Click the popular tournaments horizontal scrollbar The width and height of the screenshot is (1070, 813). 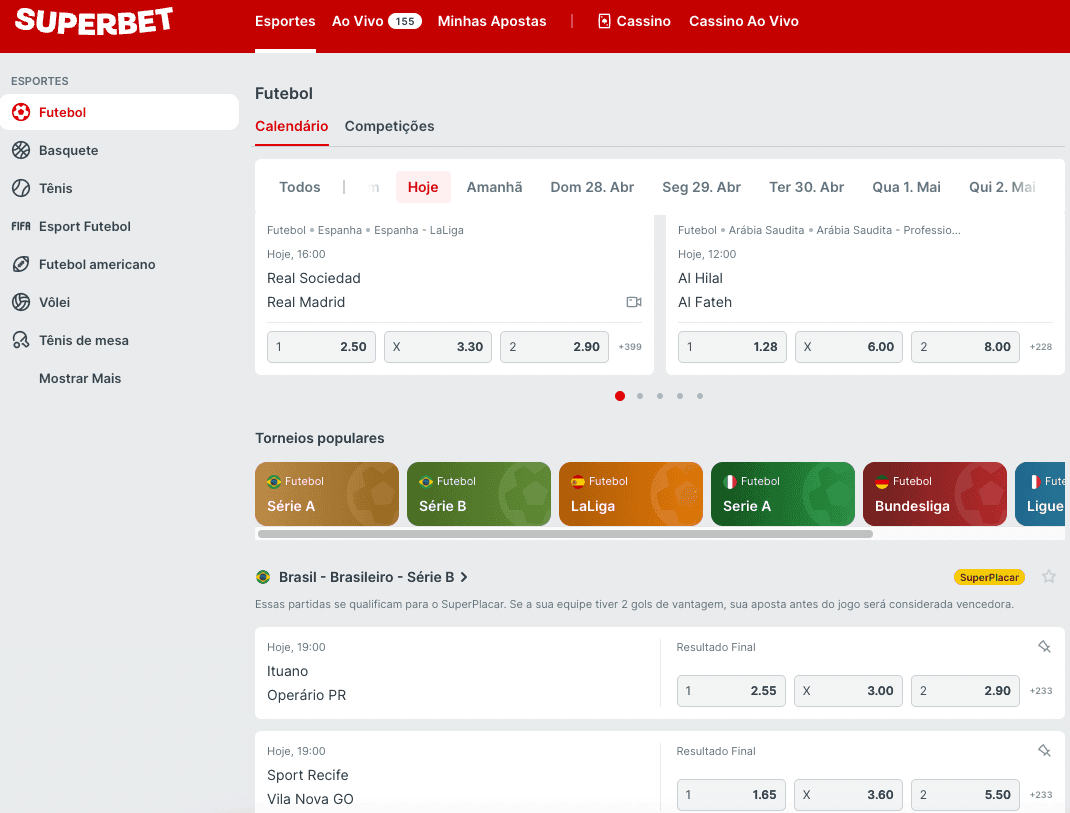pyautogui.click(x=565, y=534)
